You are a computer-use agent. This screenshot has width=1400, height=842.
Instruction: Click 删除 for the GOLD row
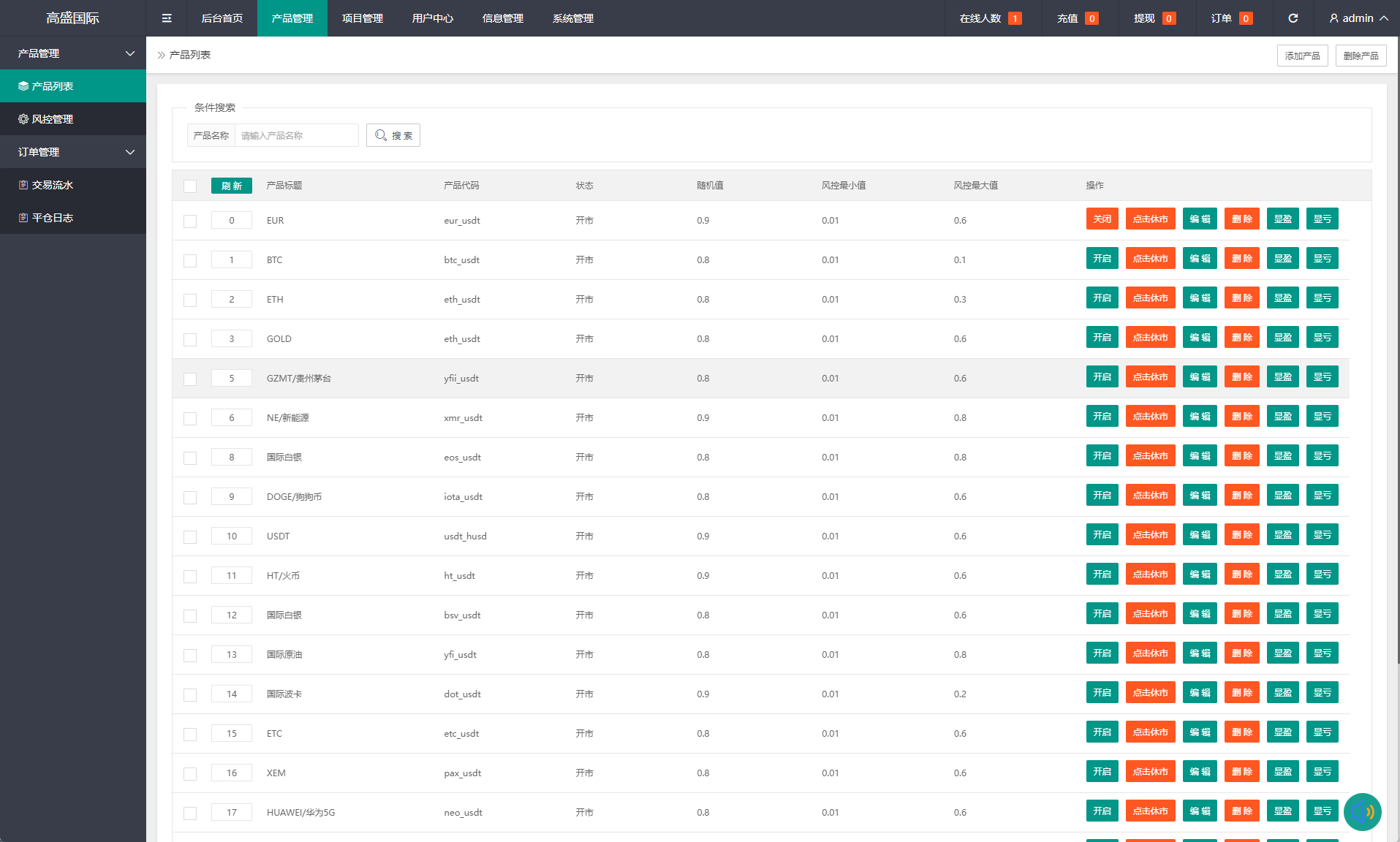(1242, 337)
